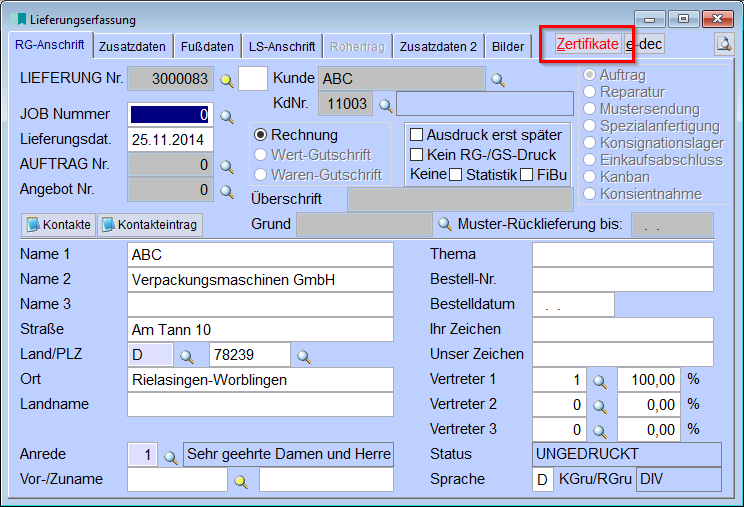This screenshot has height=507, width=744.
Task: Click Name 2 field Verpackungsmaschinen GmbH
Action: (260, 279)
